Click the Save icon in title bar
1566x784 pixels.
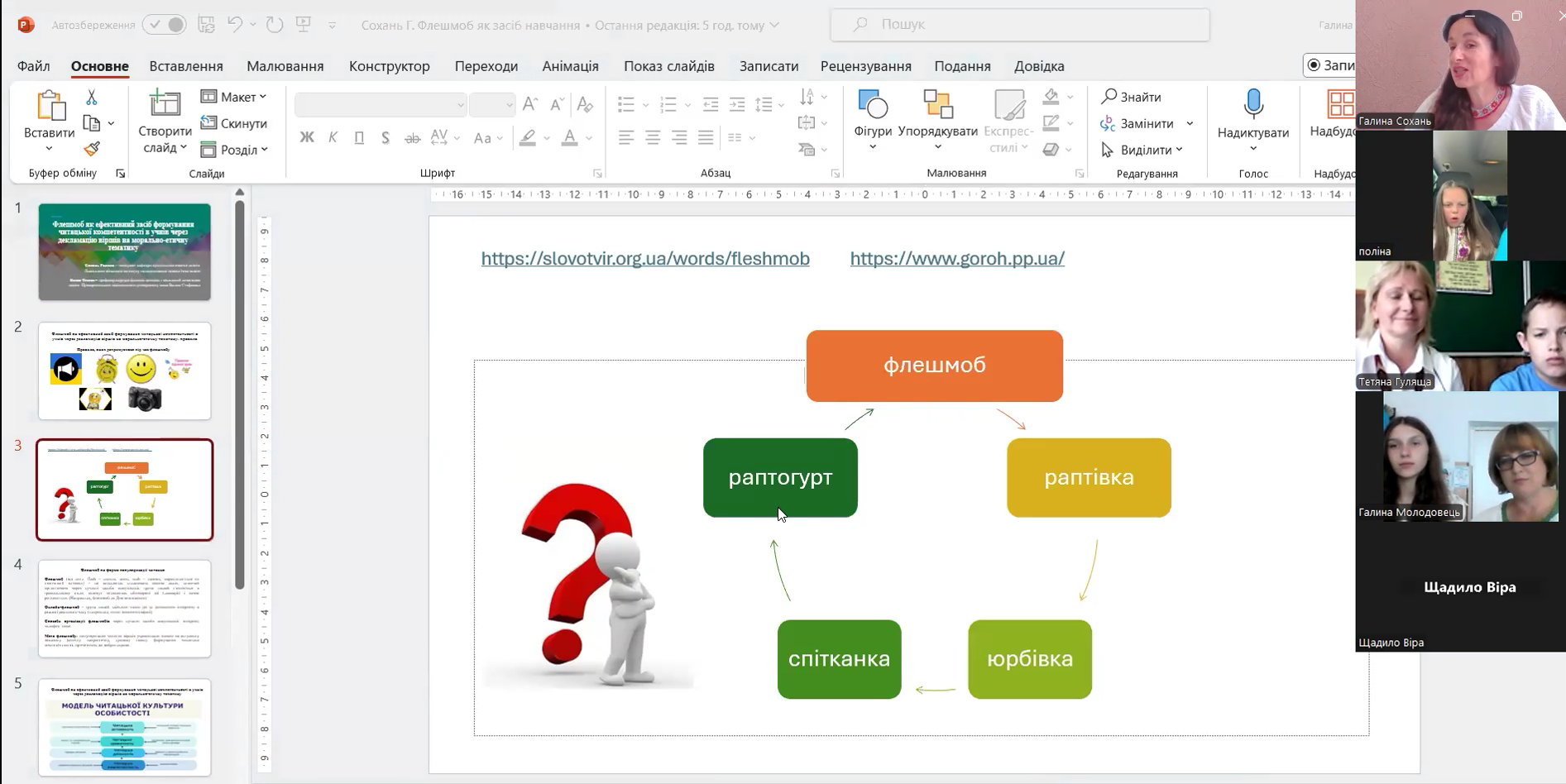[206, 25]
